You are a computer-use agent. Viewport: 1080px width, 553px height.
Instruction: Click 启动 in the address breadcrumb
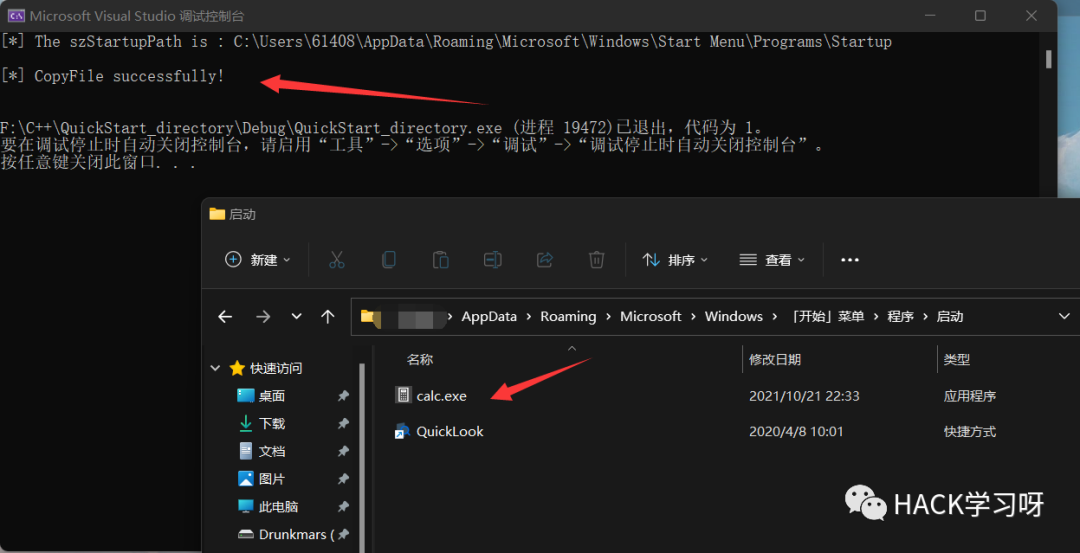click(950, 317)
